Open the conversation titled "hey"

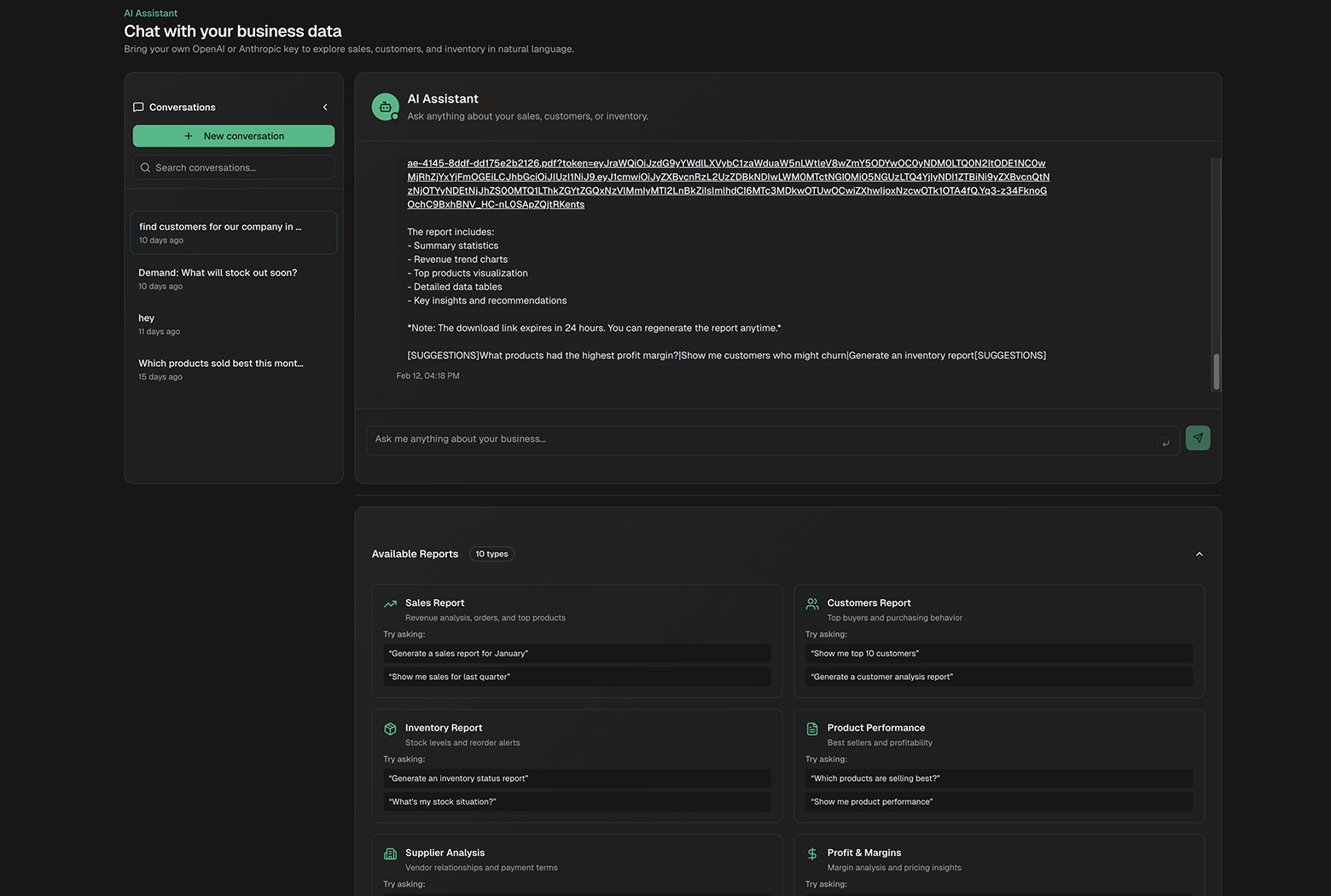click(x=233, y=323)
